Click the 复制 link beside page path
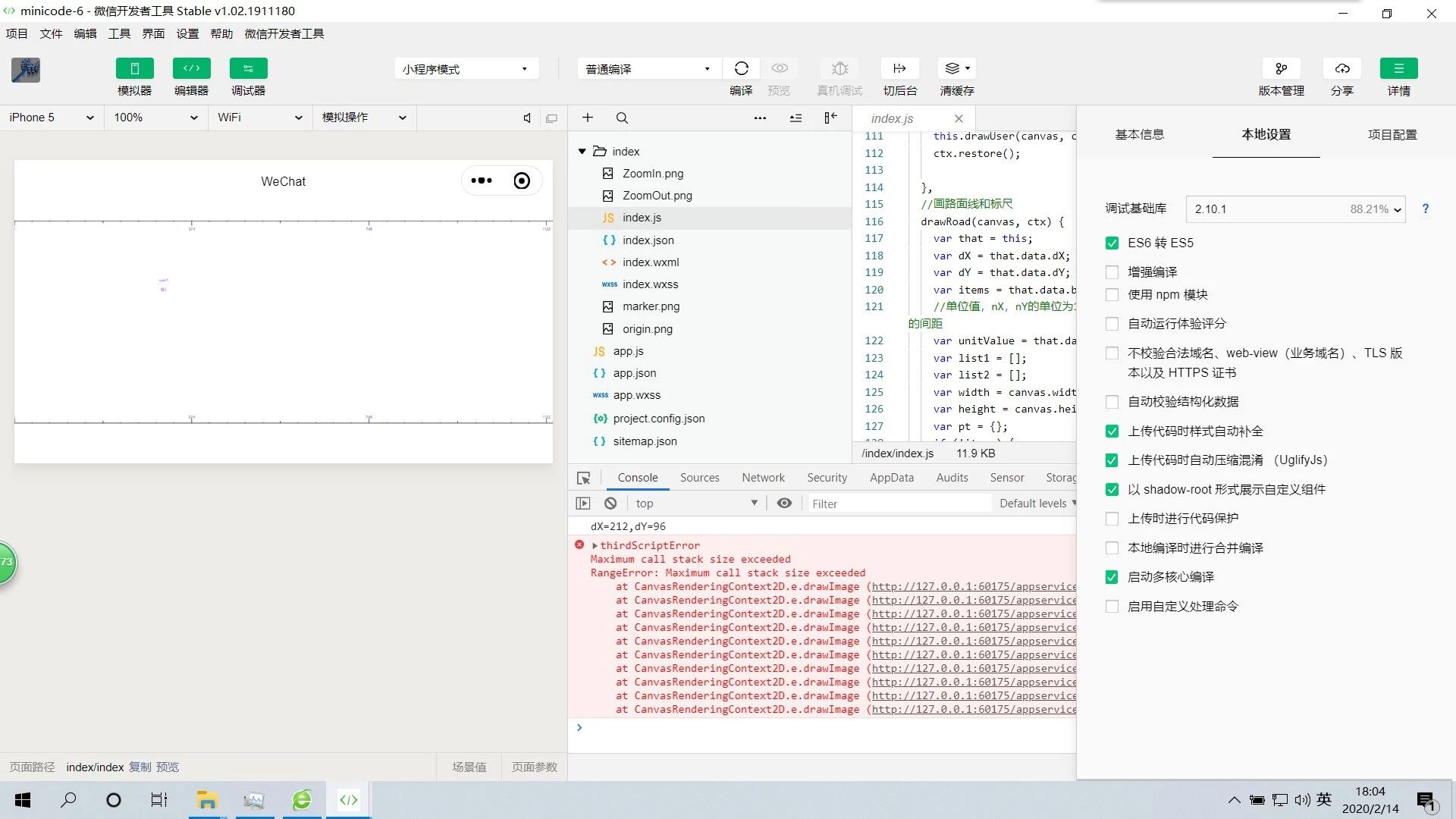The width and height of the screenshot is (1456, 819). click(140, 767)
